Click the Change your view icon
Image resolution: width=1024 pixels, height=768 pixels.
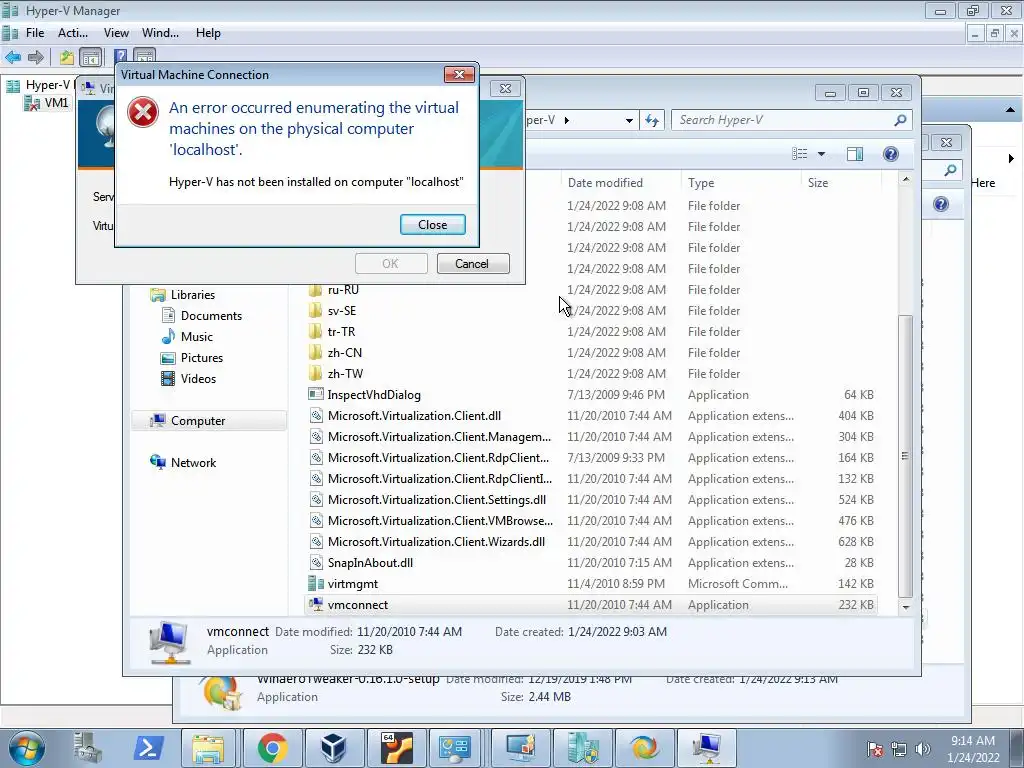point(800,154)
